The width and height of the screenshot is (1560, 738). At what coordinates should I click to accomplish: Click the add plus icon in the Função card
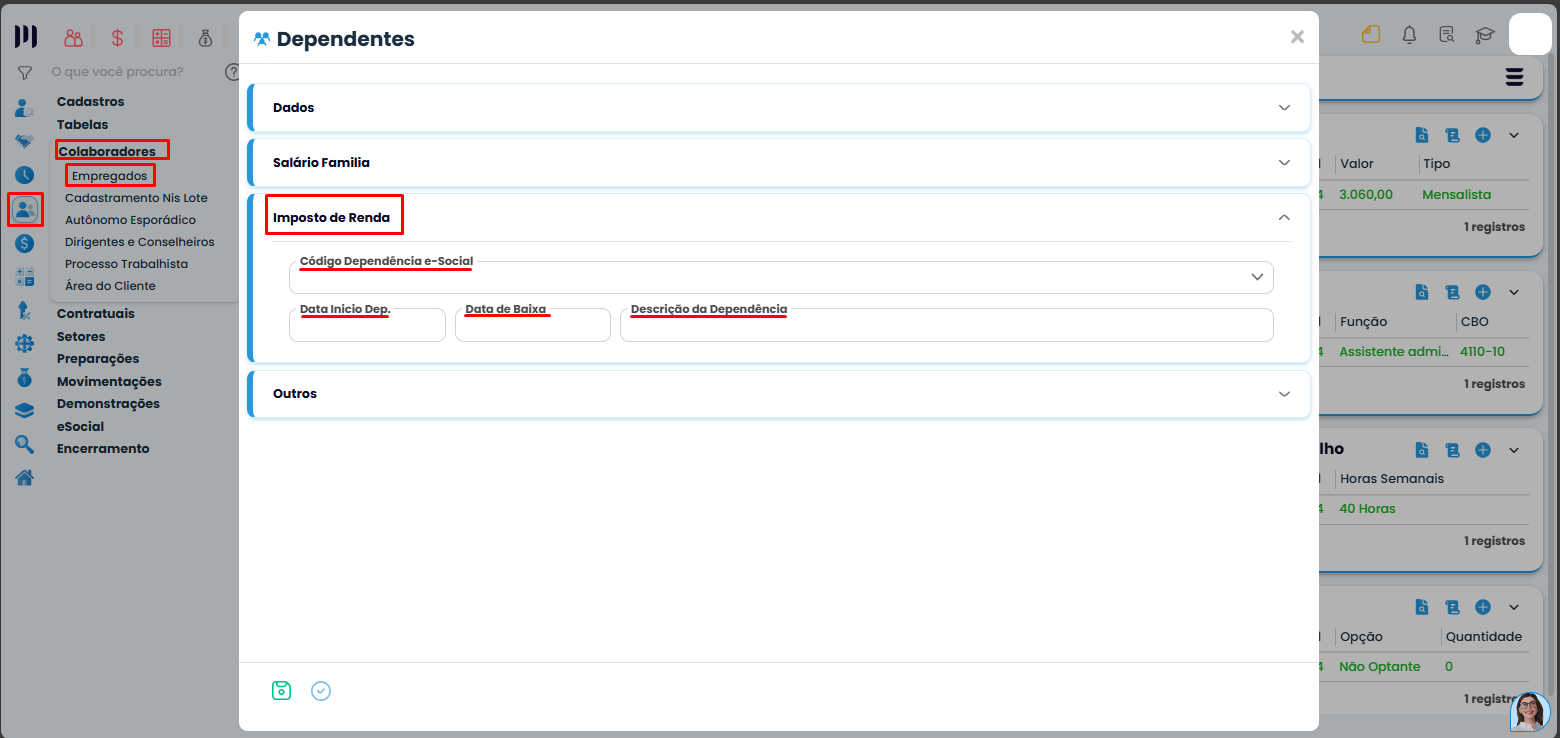coord(1483,292)
